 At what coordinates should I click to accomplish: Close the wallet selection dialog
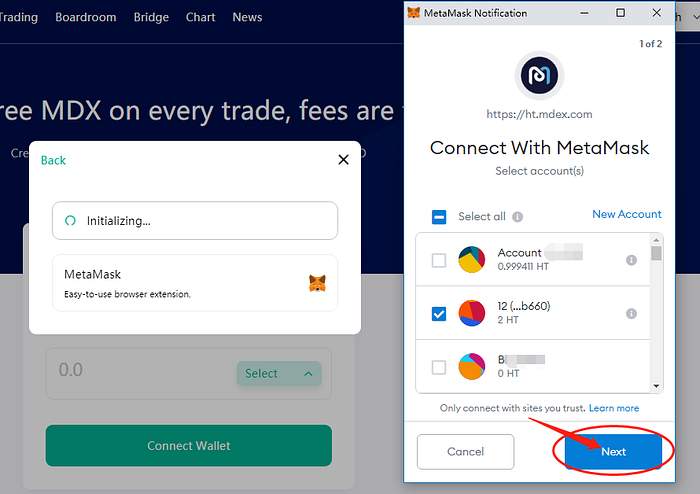(343, 160)
